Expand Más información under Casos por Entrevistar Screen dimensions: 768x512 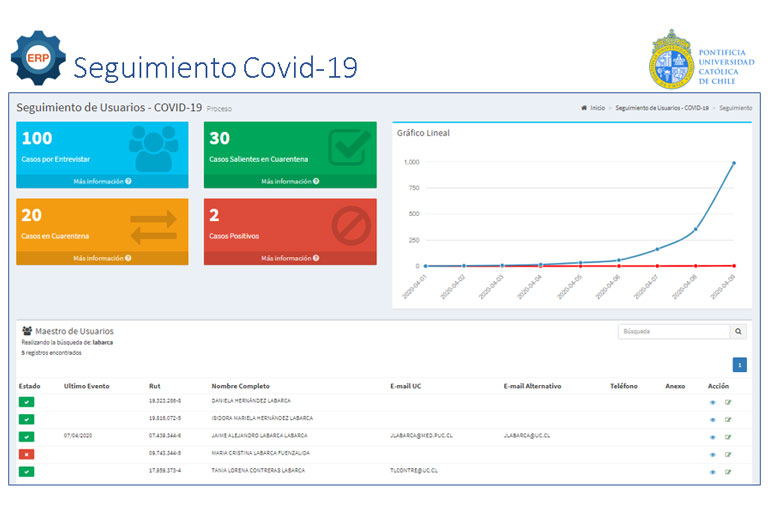[102, 182]
